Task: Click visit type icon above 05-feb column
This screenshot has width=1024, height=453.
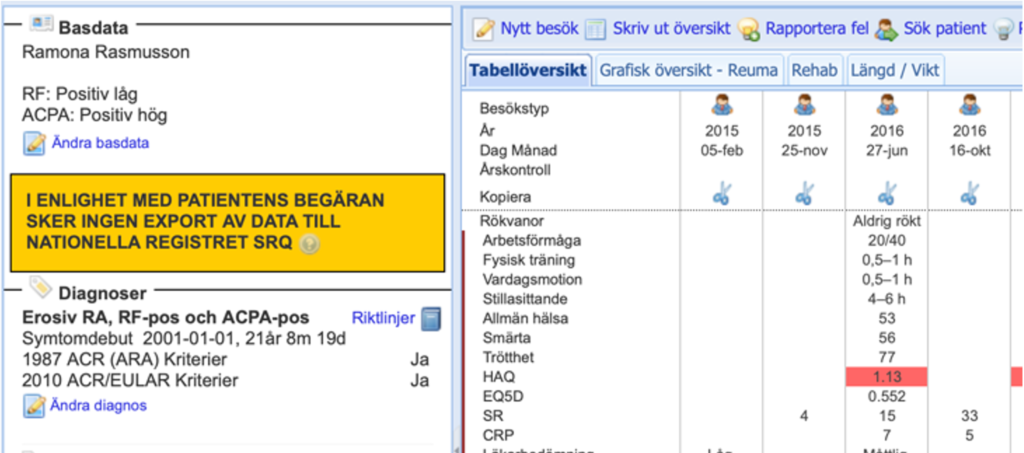Action: point(722,106)
